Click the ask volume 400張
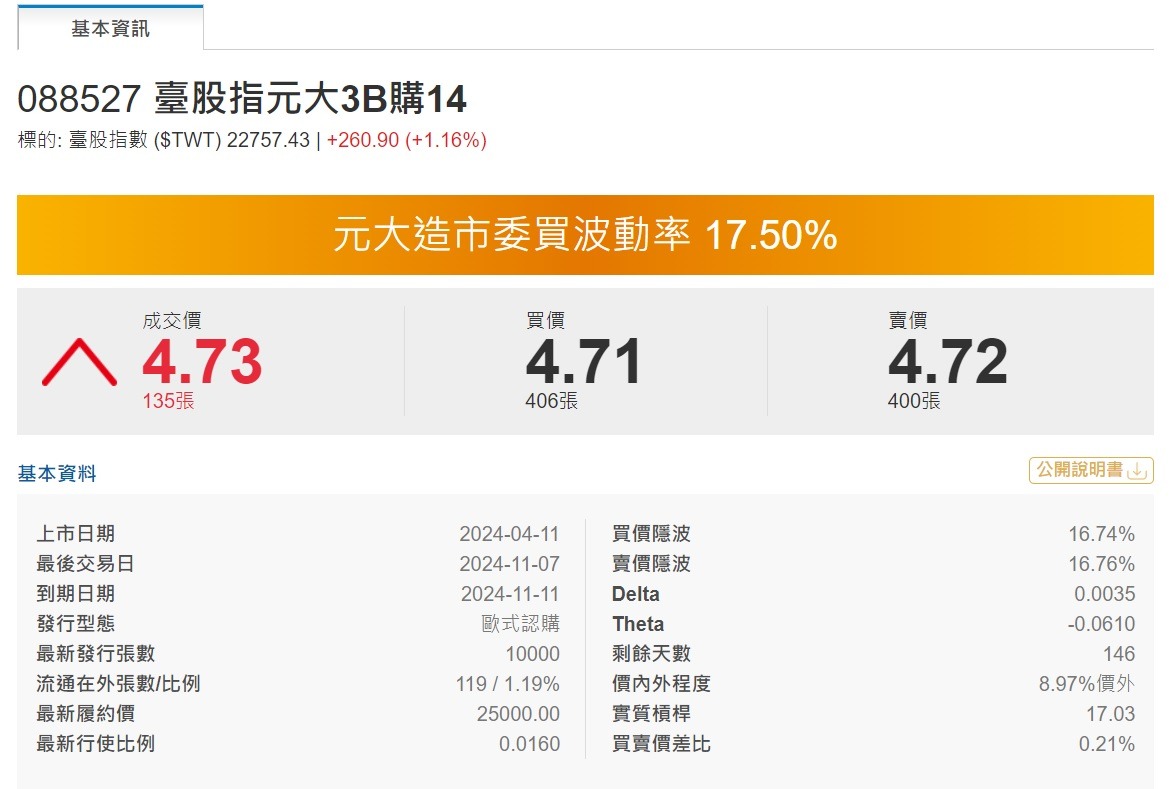 pos(914,400)
